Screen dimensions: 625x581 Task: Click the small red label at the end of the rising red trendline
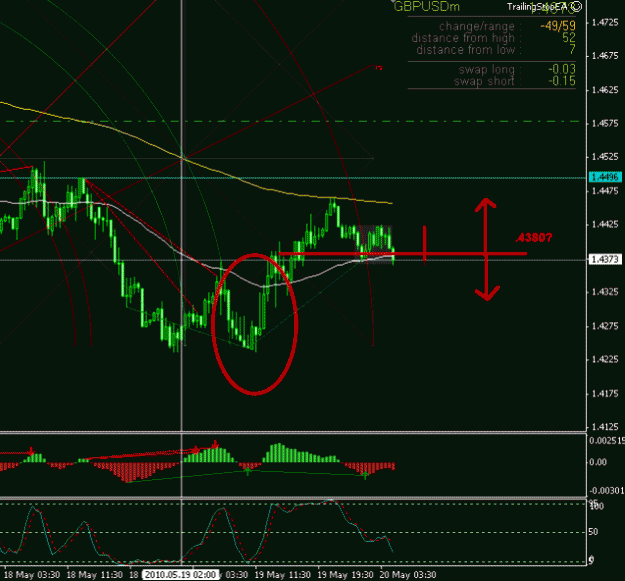pos(379,68)
